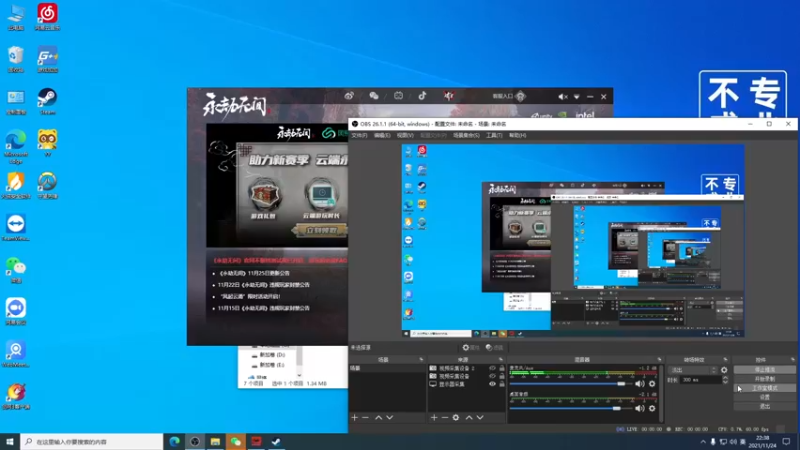Open notification center in system tray
800x450 pixels.
(x=786, y=442)
